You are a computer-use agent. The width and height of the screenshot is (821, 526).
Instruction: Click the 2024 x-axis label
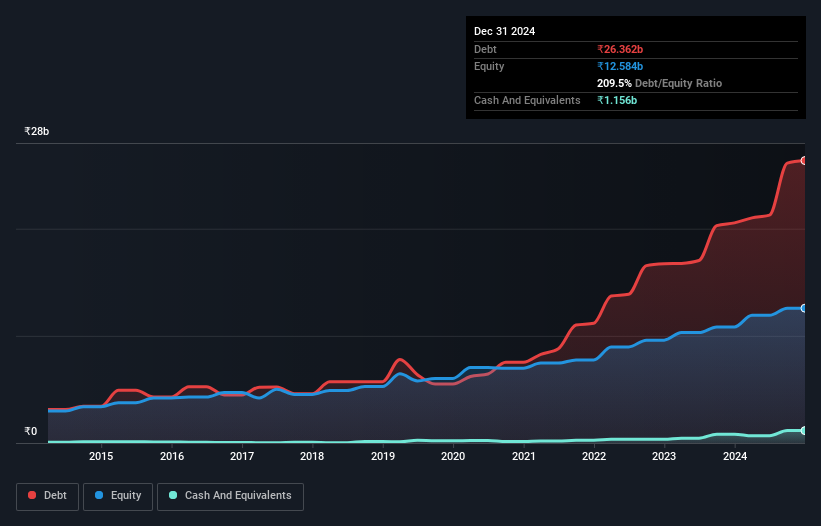735,456
